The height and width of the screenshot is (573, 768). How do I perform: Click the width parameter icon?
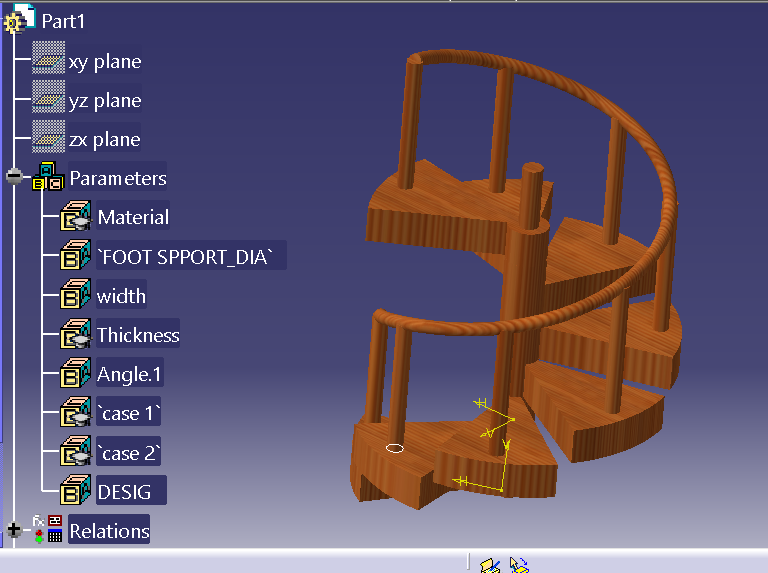click(75, 294)
